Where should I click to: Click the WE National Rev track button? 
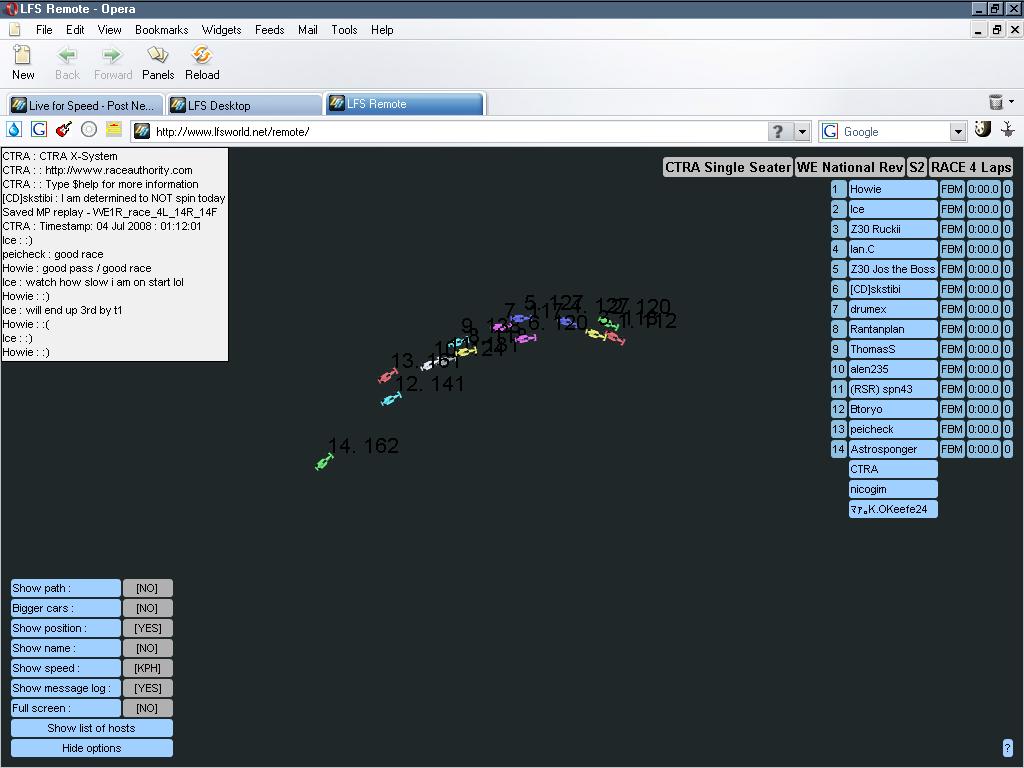pos(850,167)
